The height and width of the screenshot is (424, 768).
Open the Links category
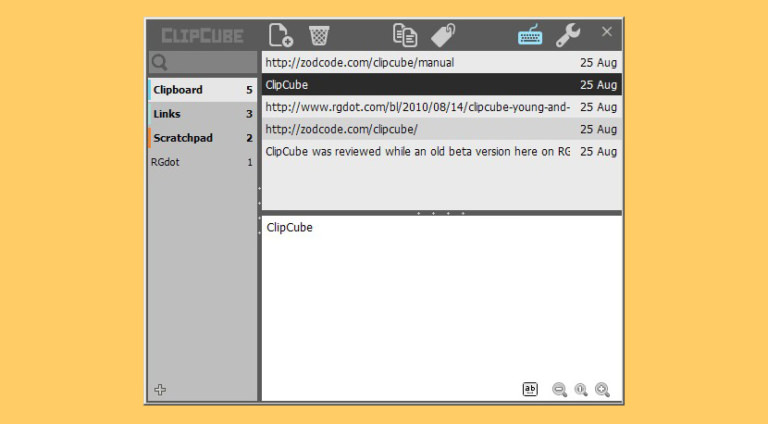[x=202, y=114]
